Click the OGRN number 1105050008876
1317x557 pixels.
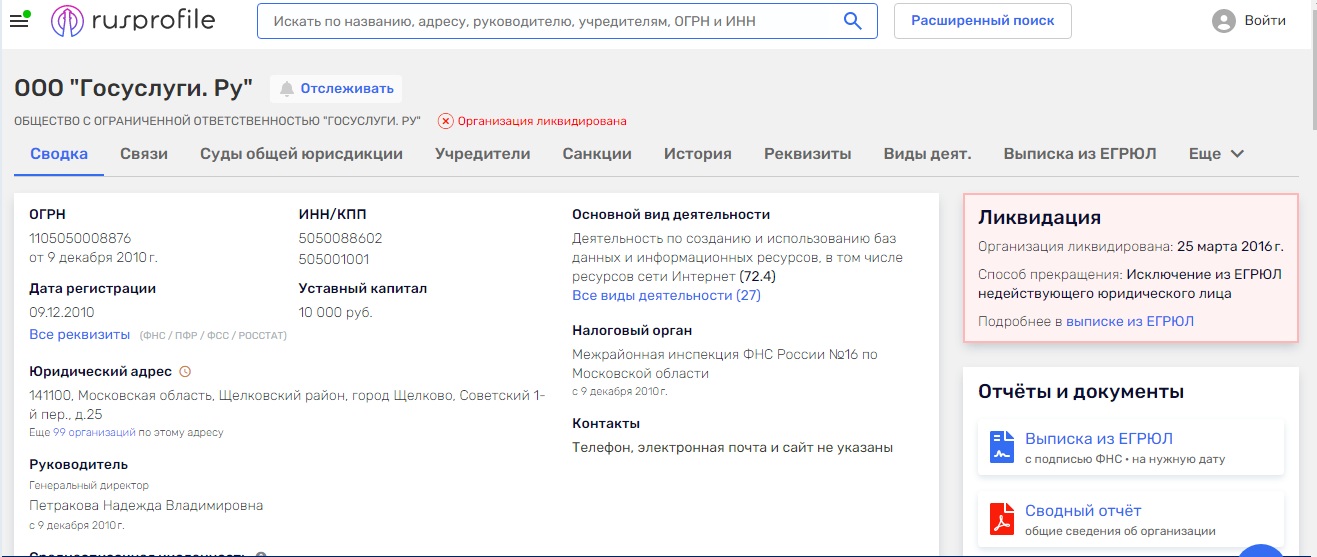pyautogui.click(x=80, y=238)
